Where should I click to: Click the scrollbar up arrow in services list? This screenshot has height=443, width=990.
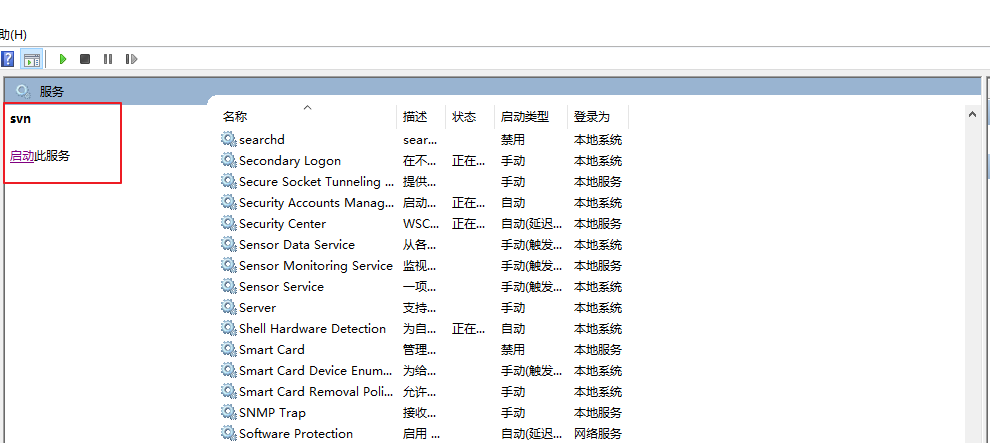point(971,115)
